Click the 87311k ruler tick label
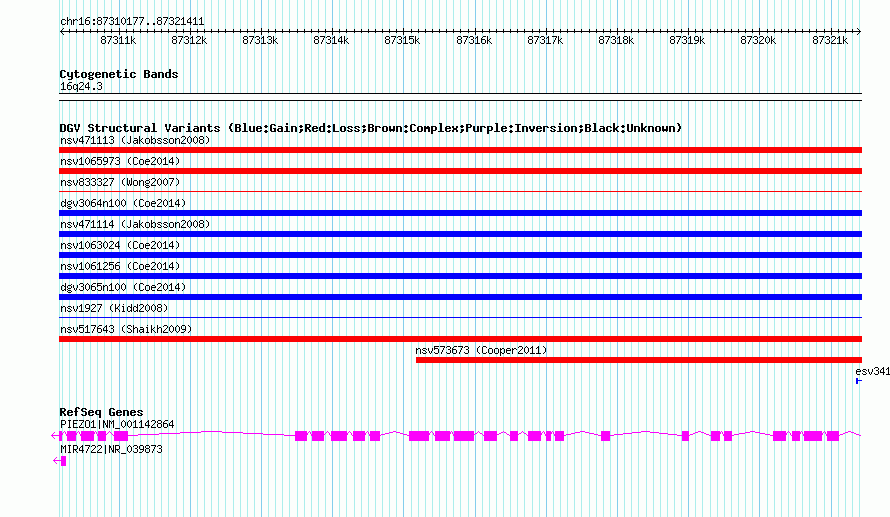Viewport: 890px width, 517px height. point(118,40)
